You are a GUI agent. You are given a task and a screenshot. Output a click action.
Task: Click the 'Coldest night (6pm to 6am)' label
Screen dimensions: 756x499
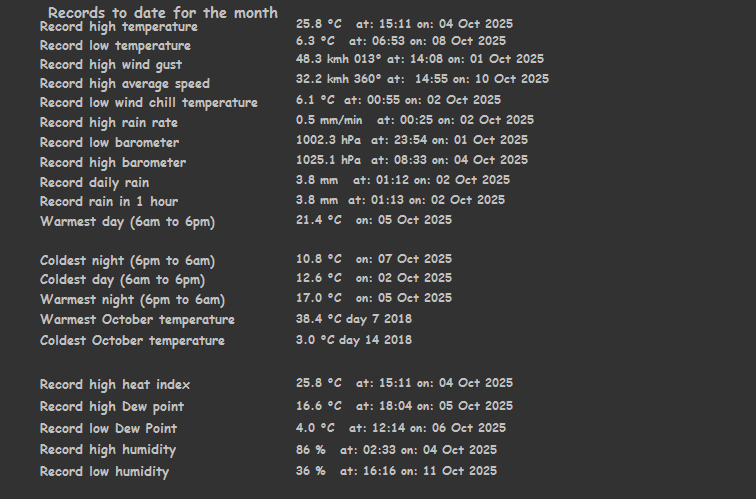(x=127, y=261)
